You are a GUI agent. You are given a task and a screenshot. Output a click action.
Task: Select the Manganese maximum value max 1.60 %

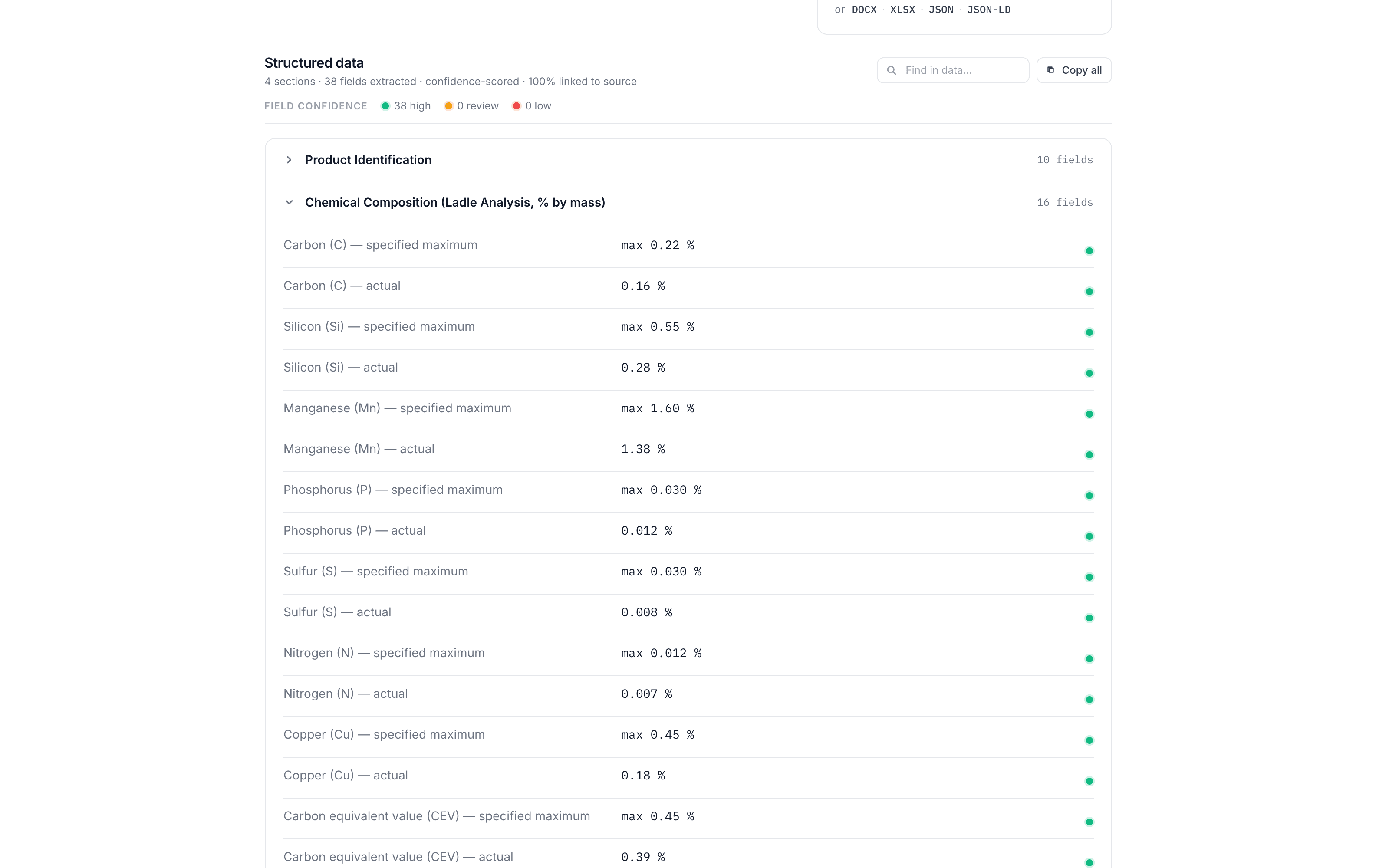pyautogui.click(x=657, y=408)
